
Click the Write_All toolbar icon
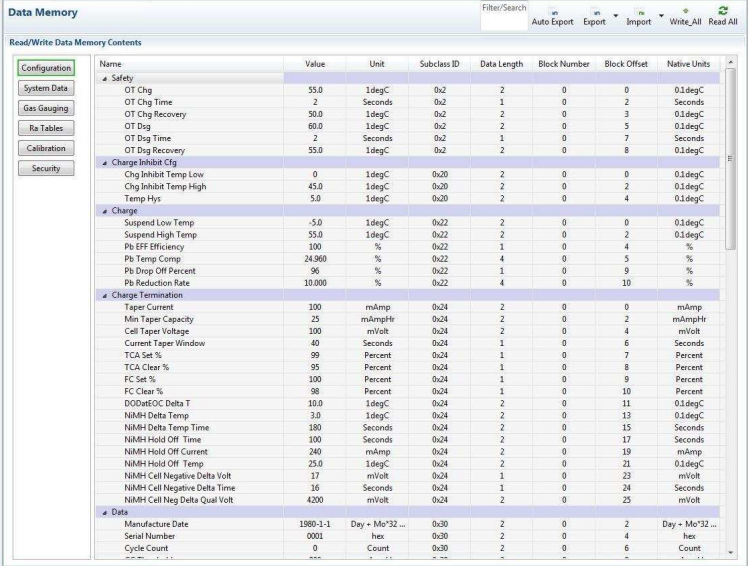pyautogui.click(x=685, y=11)
